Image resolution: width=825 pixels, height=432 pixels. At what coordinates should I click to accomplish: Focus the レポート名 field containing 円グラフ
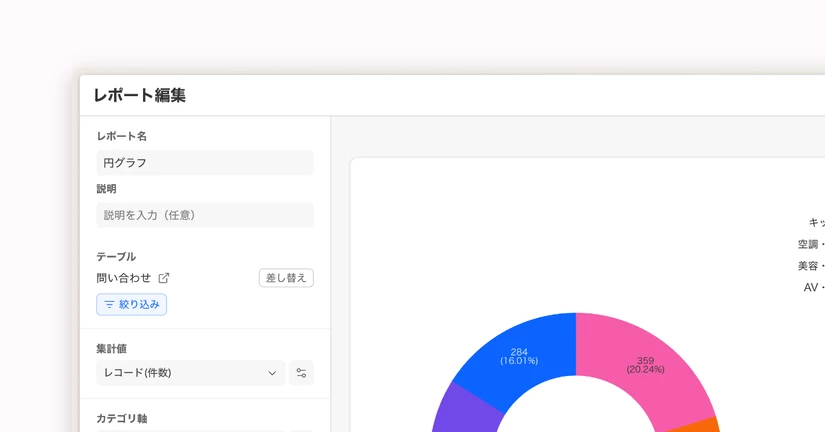click(205, 163)
